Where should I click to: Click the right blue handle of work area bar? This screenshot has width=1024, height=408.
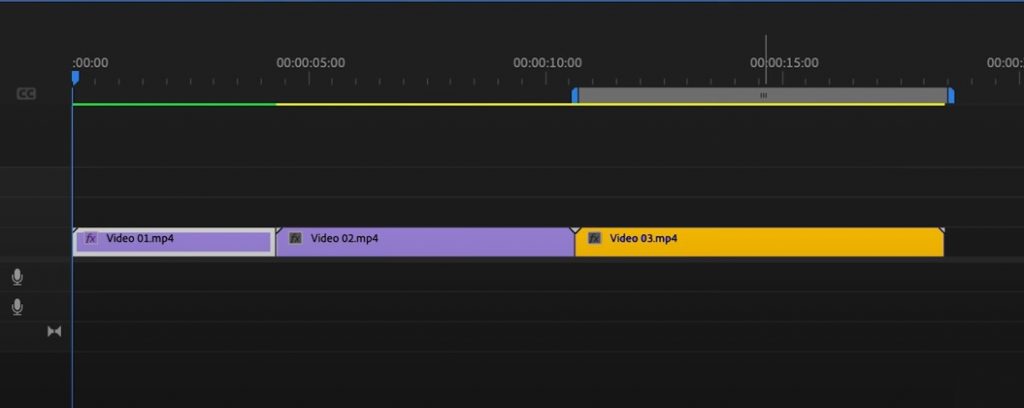coord(950,95)
